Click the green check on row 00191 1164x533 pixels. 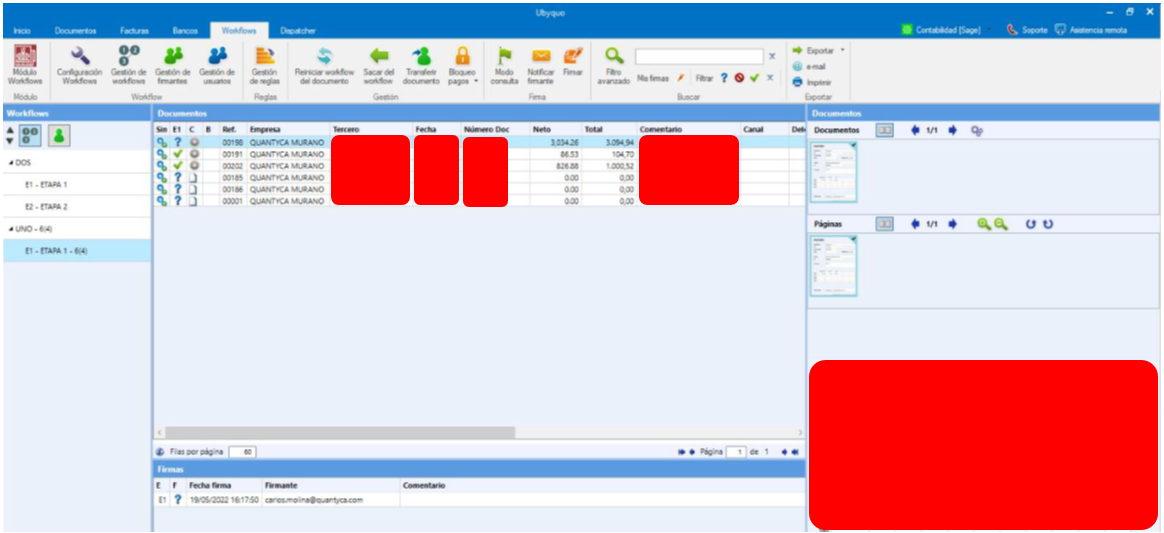(177, 154)
